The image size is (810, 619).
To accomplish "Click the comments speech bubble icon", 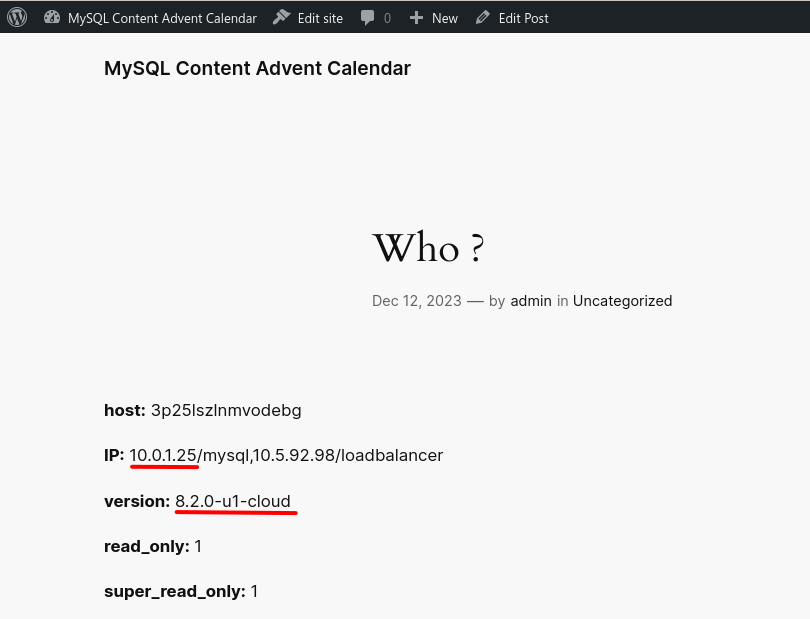I will (368, 17).
